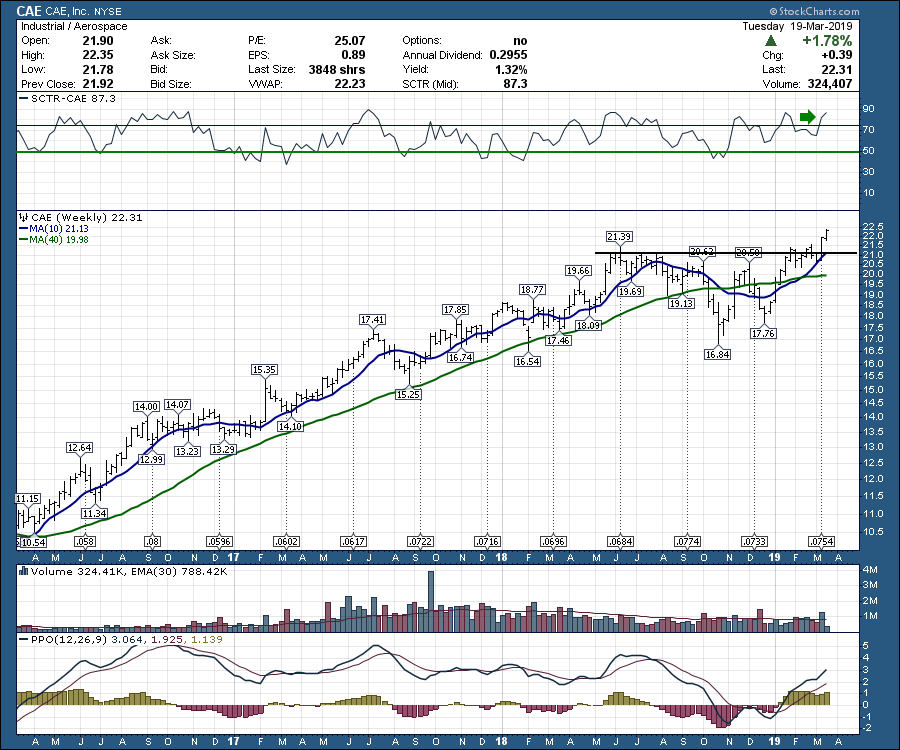Select the Open value 21.90

point(98,41)
